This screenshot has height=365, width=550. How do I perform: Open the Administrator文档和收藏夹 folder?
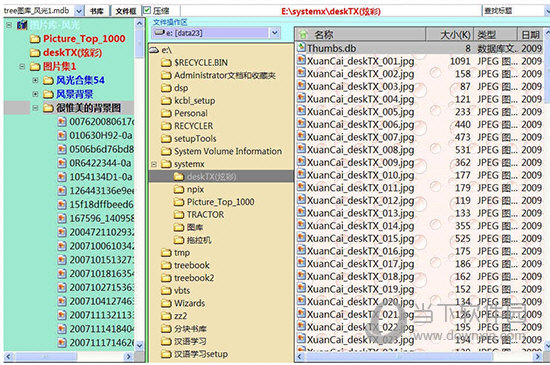[224, 75]
